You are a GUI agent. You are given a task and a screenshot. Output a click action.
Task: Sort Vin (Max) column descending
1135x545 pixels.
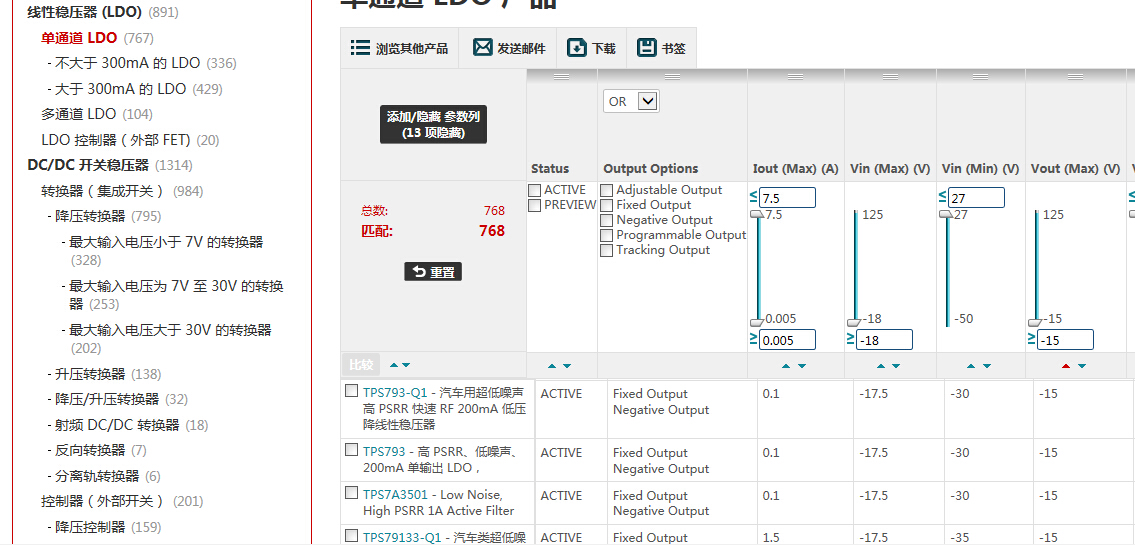coord(896,366)
